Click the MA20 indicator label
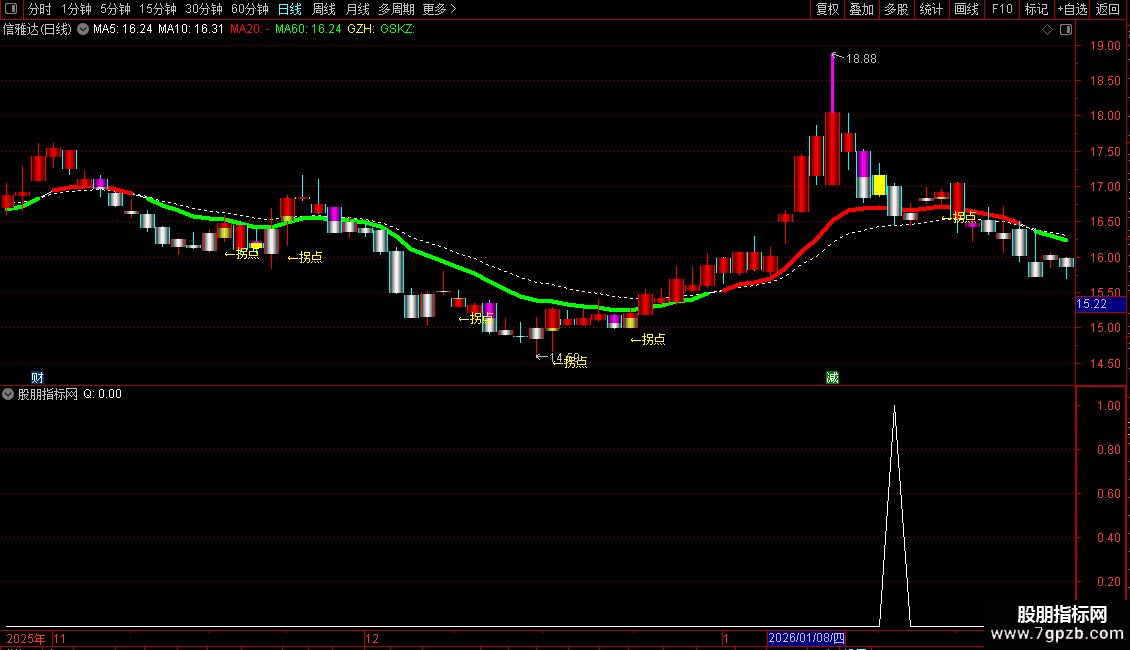 point(249,29)
